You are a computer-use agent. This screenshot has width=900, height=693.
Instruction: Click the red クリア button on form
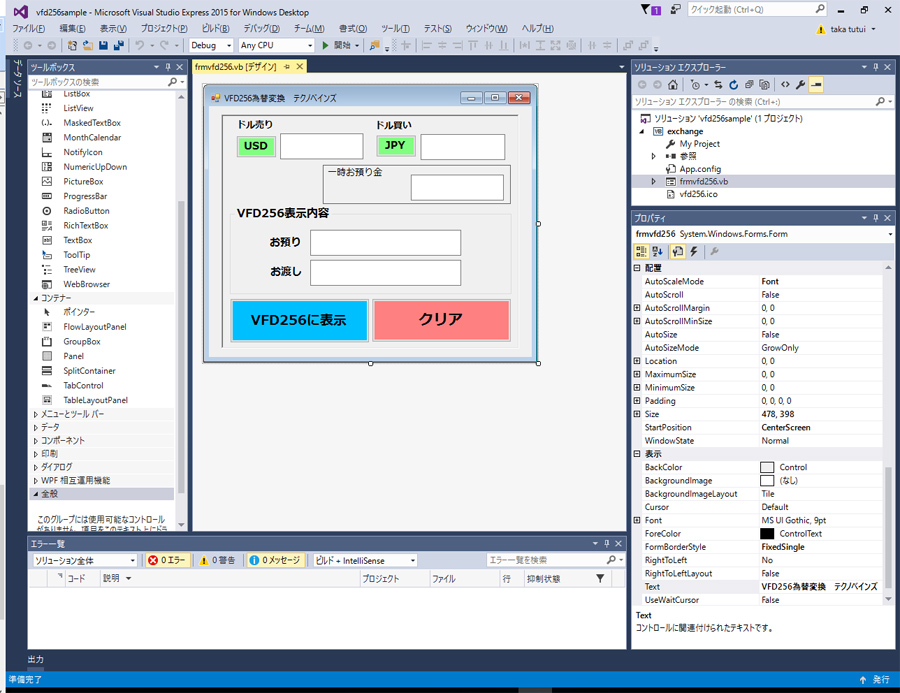tap(441, 320)
